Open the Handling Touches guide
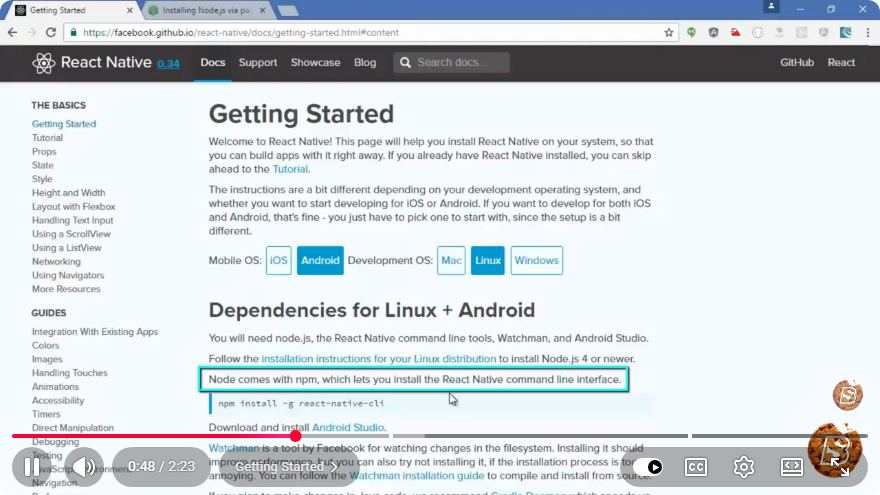Viewport: 880px width, 495px height. [70, 373]
